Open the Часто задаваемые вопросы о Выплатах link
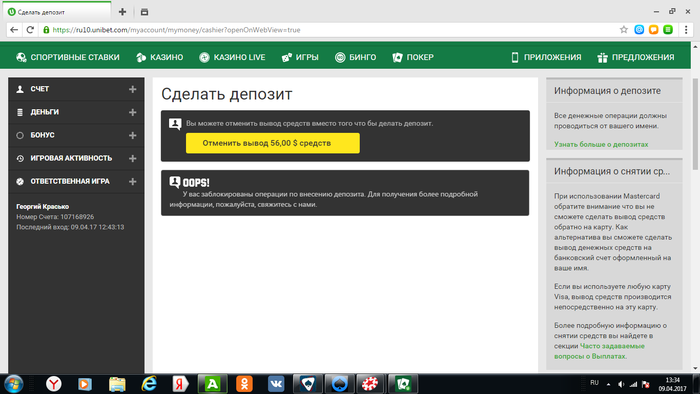Viewport: 700px width, 394px height. (600, 351)
